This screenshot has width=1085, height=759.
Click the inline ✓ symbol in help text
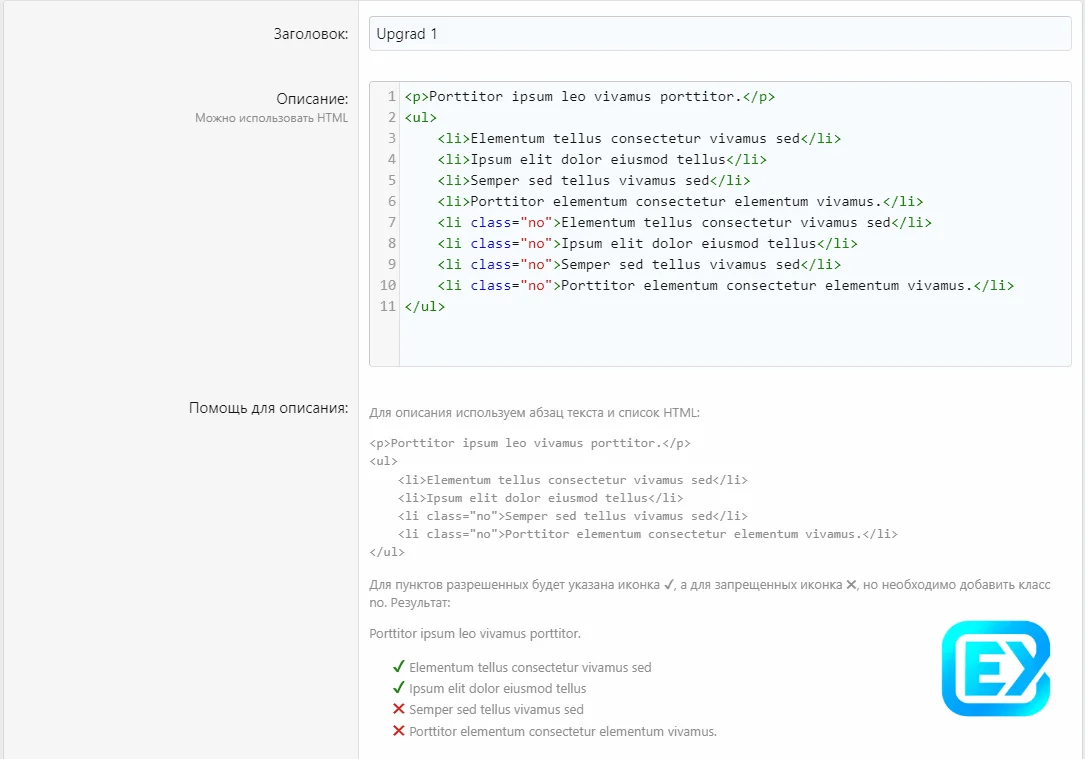click(x=669, y=585)
